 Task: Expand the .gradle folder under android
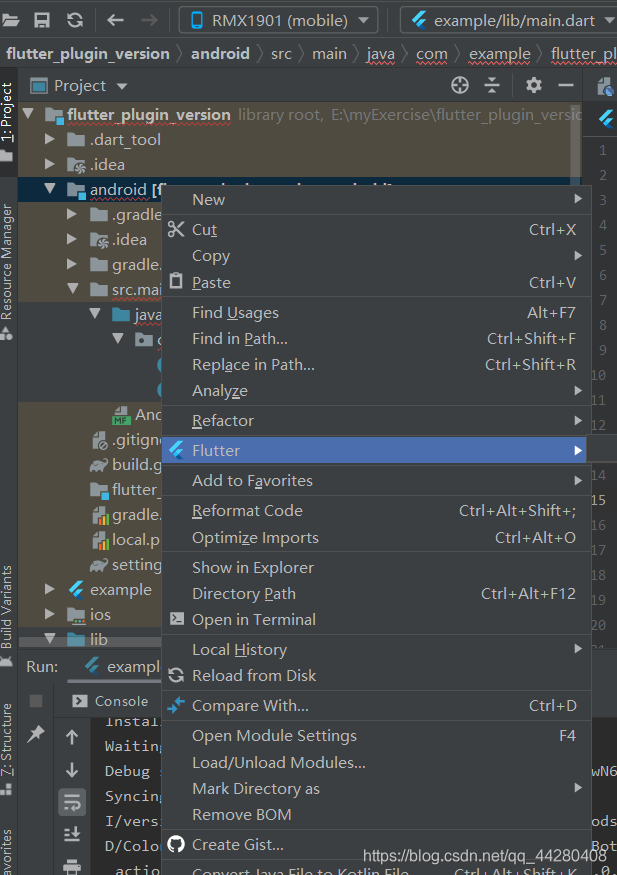point(71,214)
